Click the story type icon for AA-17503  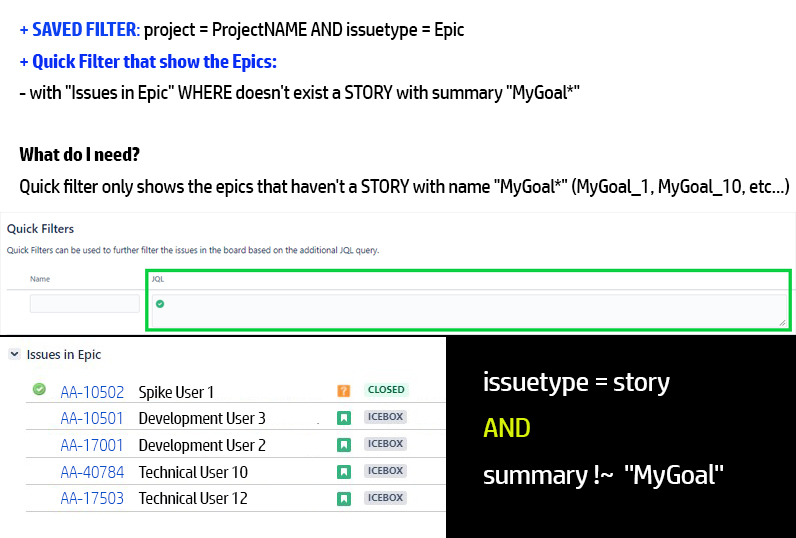tap(344, 498)
